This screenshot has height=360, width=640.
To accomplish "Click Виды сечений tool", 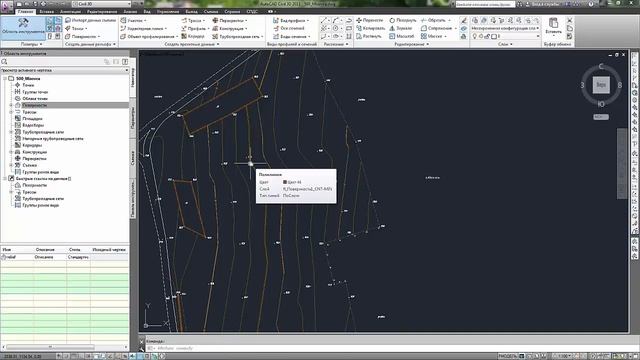I will [291, 36].
